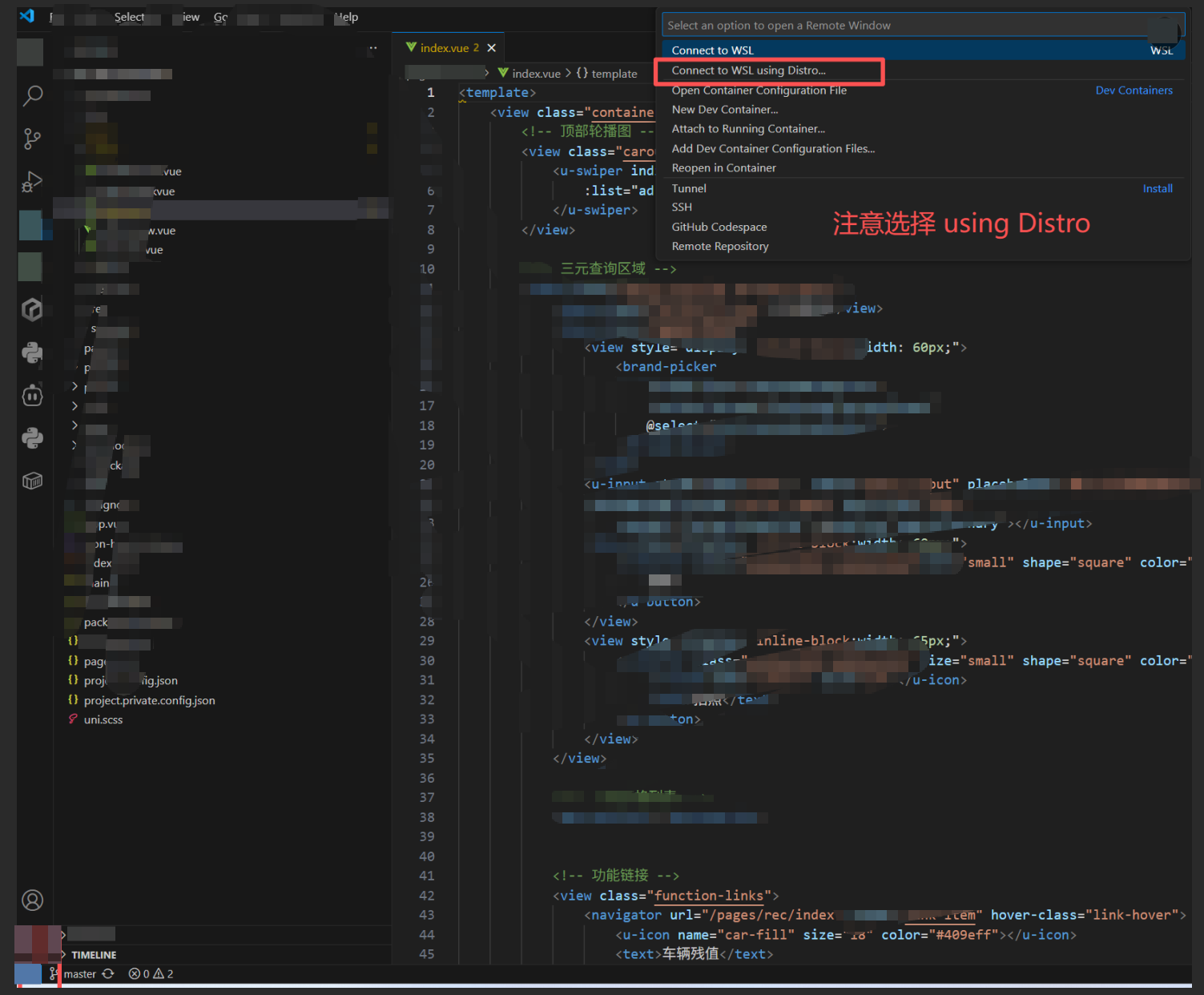Click the opening template tag on line 1
Viewport: 1204px width, 995px height.
[x=497, y=93]
